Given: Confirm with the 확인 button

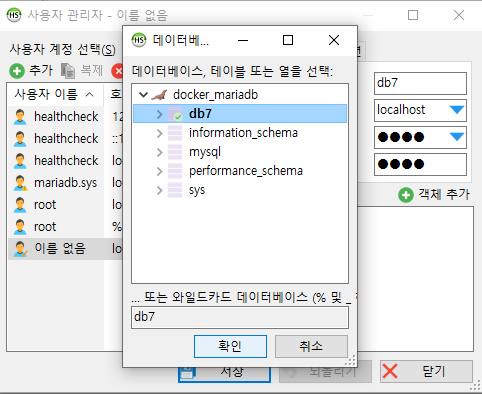Looking at the screenshot, I should (x=230, y=346).
